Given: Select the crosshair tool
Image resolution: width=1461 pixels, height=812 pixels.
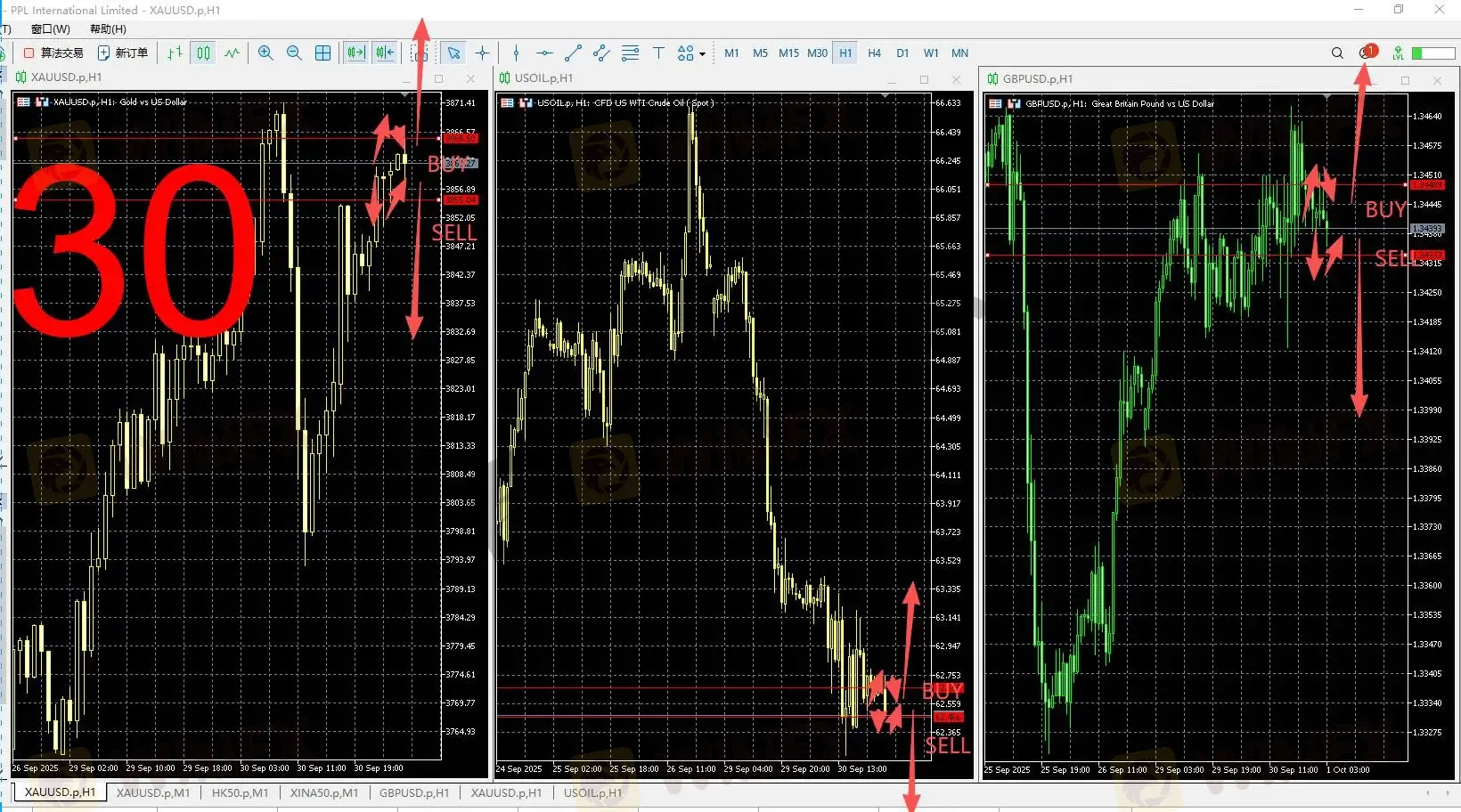Looking at the screenshot, I should click(x=482, y=53).
